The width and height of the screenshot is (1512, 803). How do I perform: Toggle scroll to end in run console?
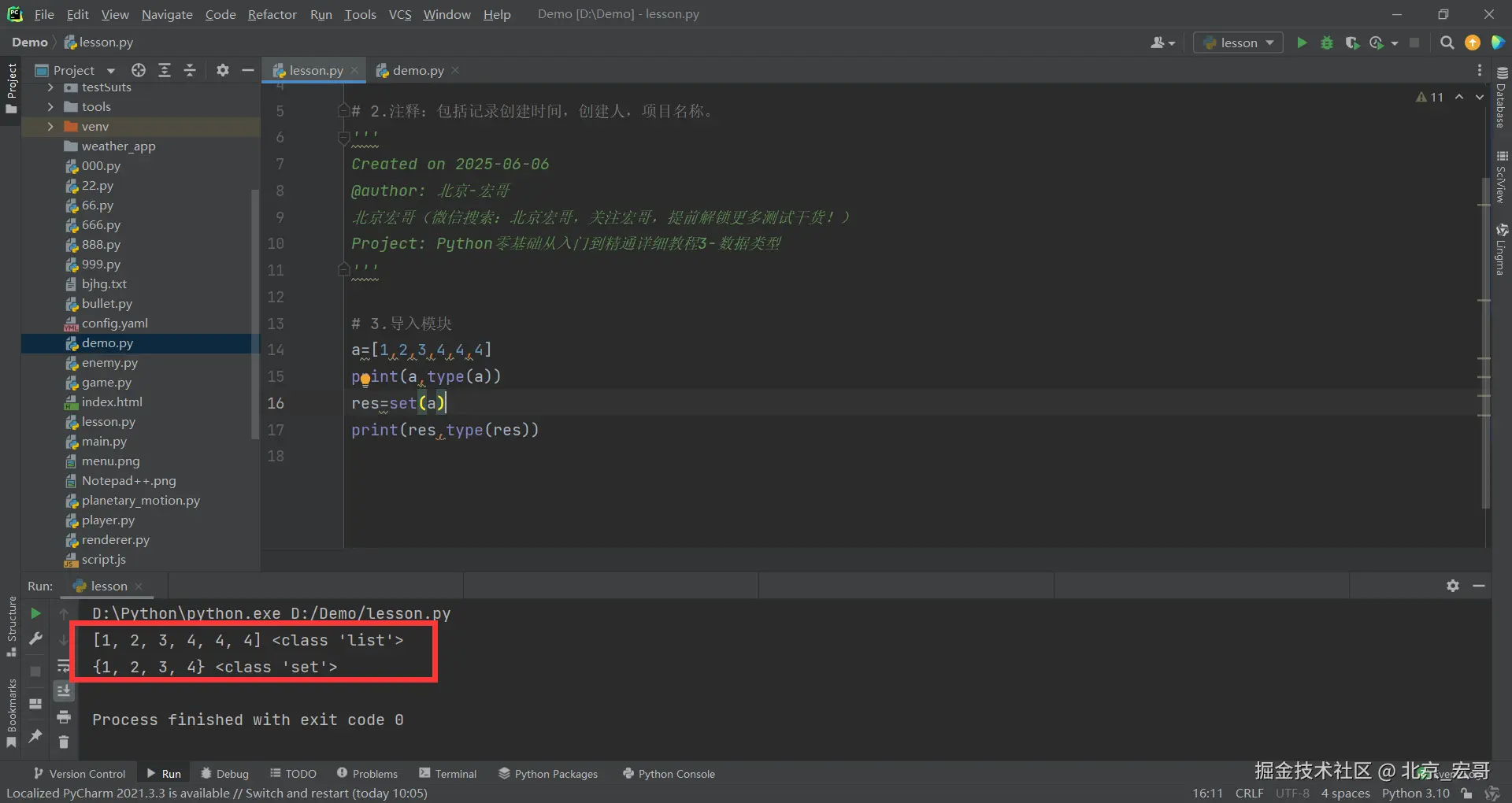pyautogui.click(x=64, y=691)
